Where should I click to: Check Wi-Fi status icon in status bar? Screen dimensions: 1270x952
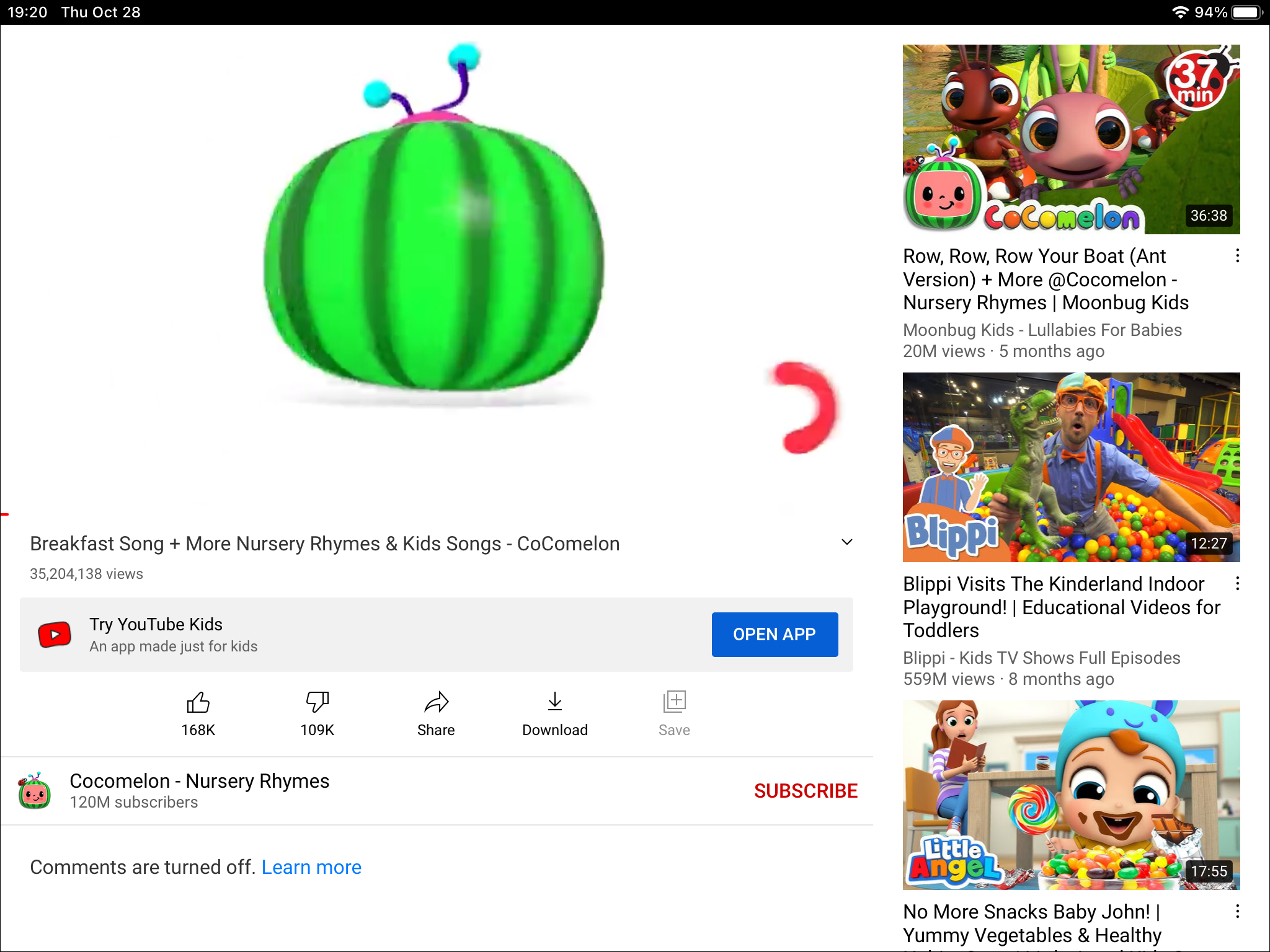[x=1180, y=12]
